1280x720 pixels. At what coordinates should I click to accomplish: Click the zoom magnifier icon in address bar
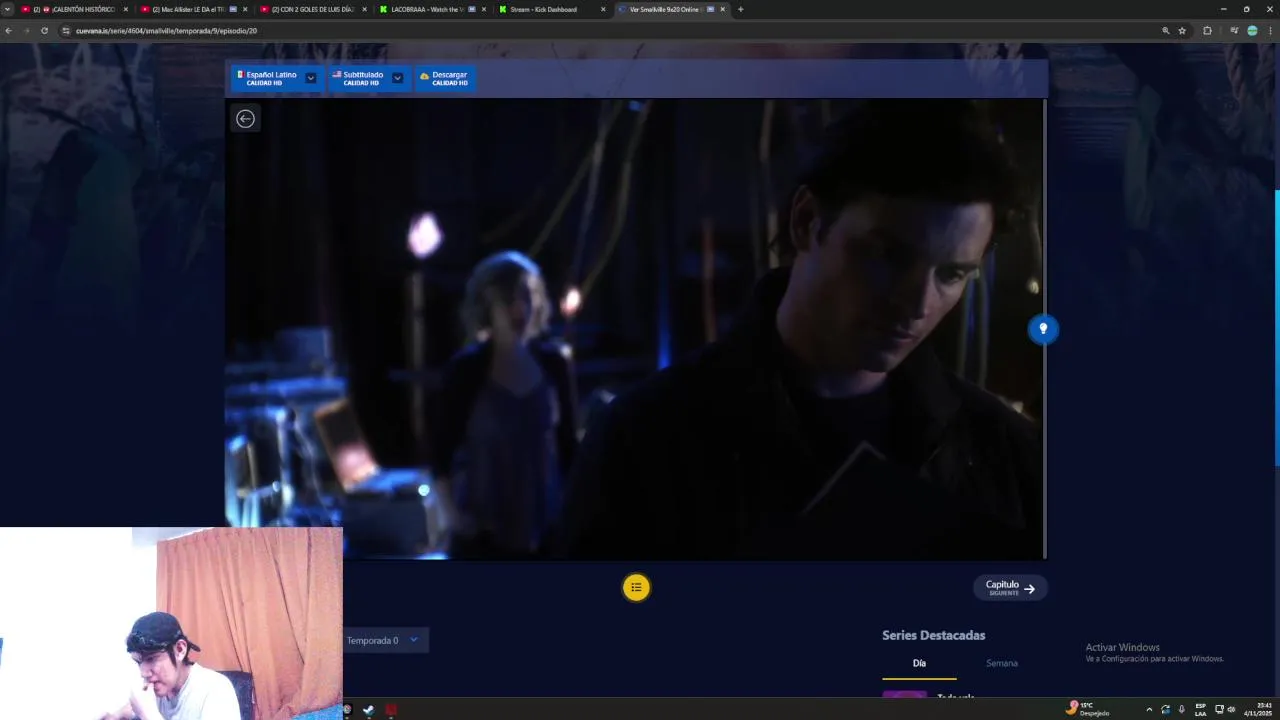(1165, 31)
